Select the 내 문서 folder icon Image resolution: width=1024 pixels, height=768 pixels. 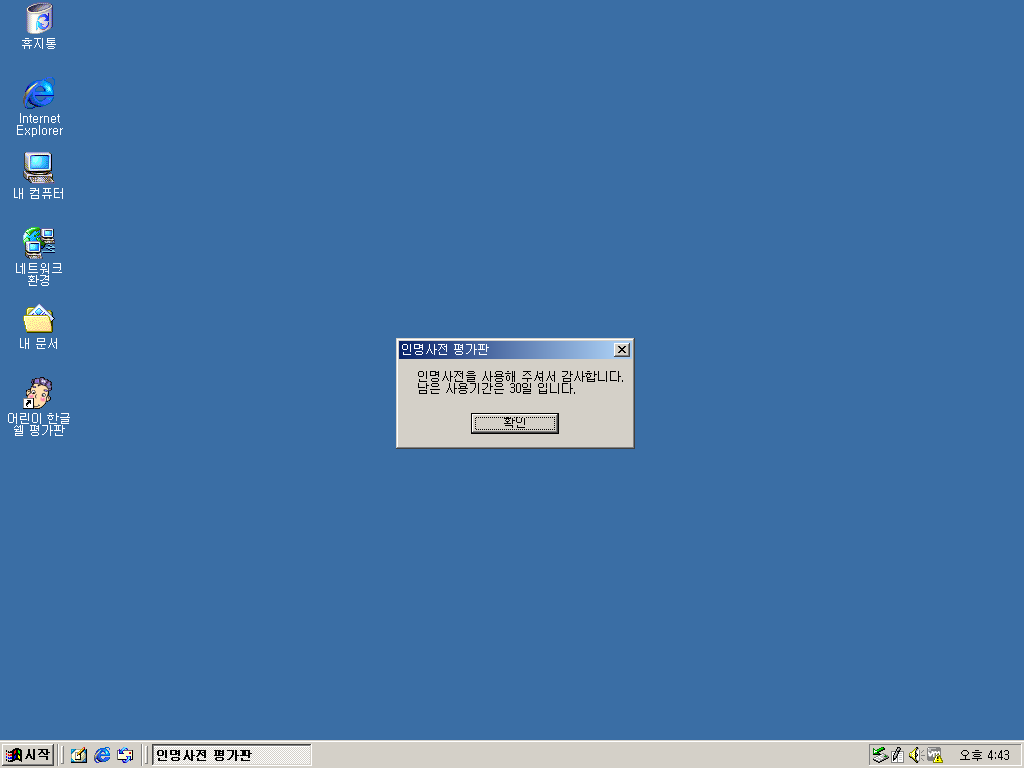39,327
